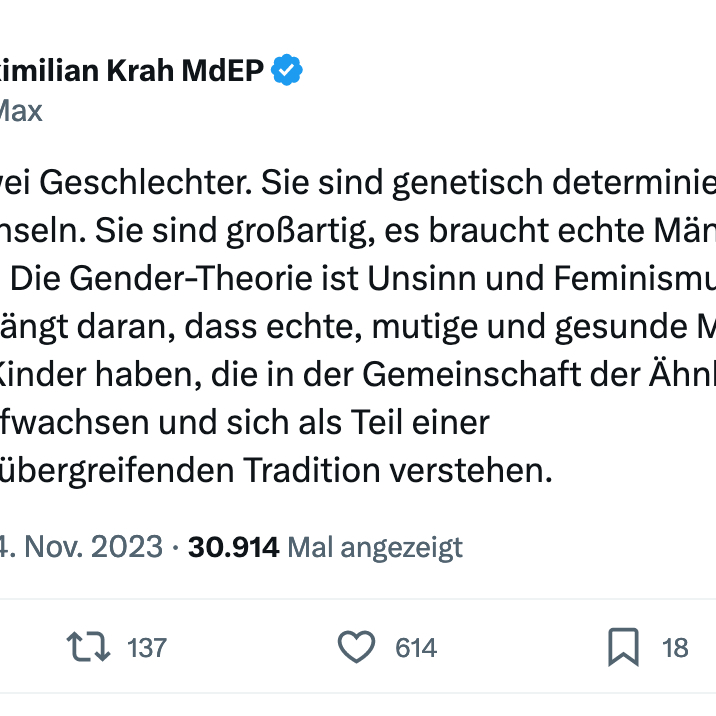
Task: Click the blue verified badge
Action: [288, 71]
